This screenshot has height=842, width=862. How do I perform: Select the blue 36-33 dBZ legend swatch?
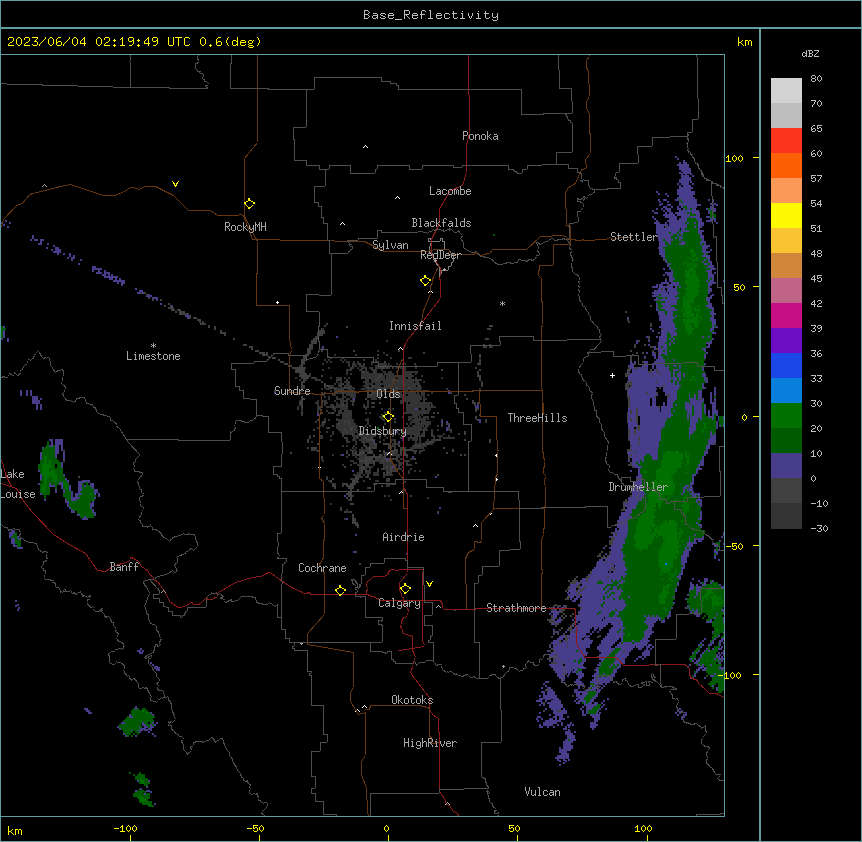coord(786,365)
